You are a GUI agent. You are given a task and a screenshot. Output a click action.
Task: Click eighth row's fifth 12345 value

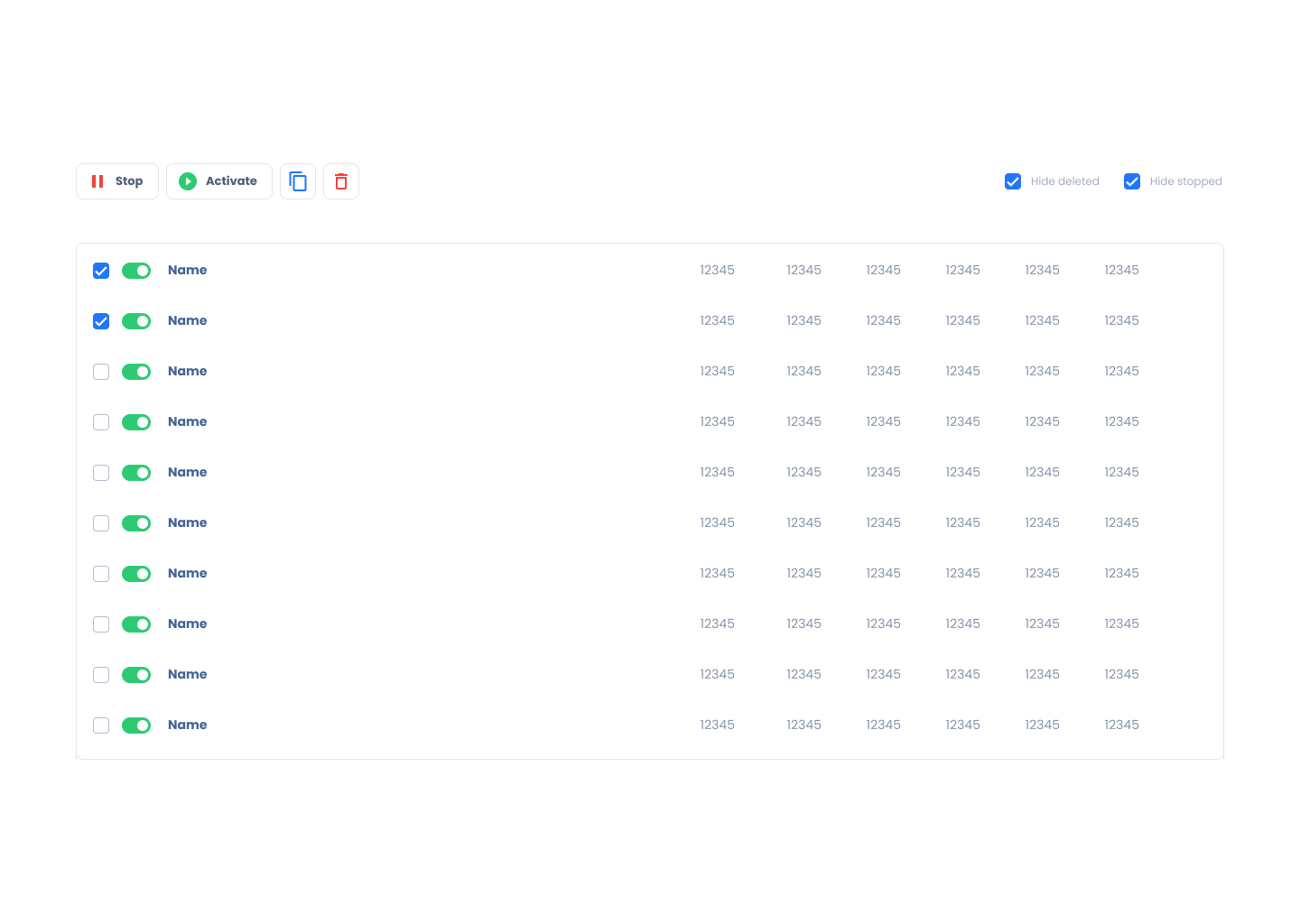[x=1042, y=624]
